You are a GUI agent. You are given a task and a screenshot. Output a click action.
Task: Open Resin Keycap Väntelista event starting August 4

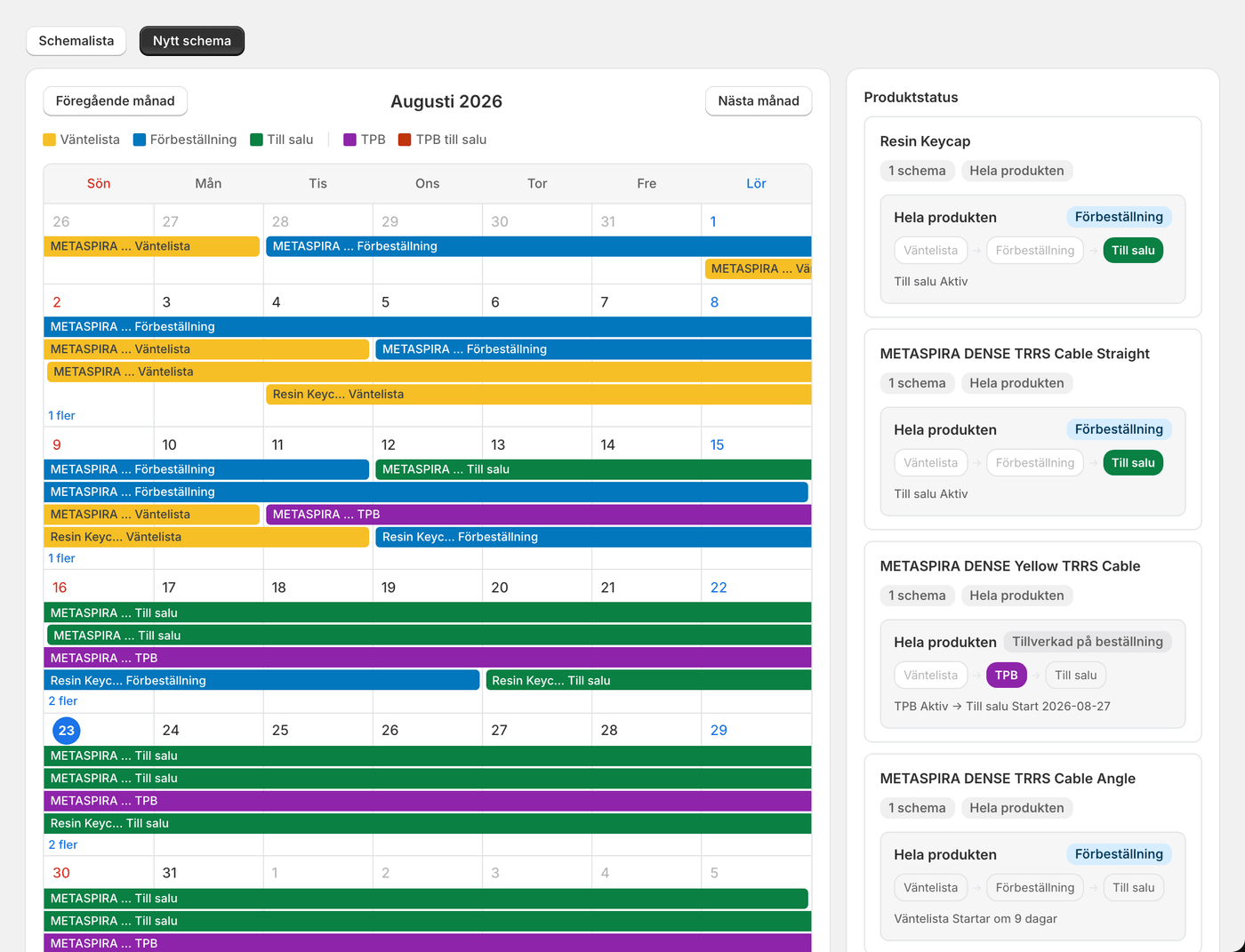539,394
